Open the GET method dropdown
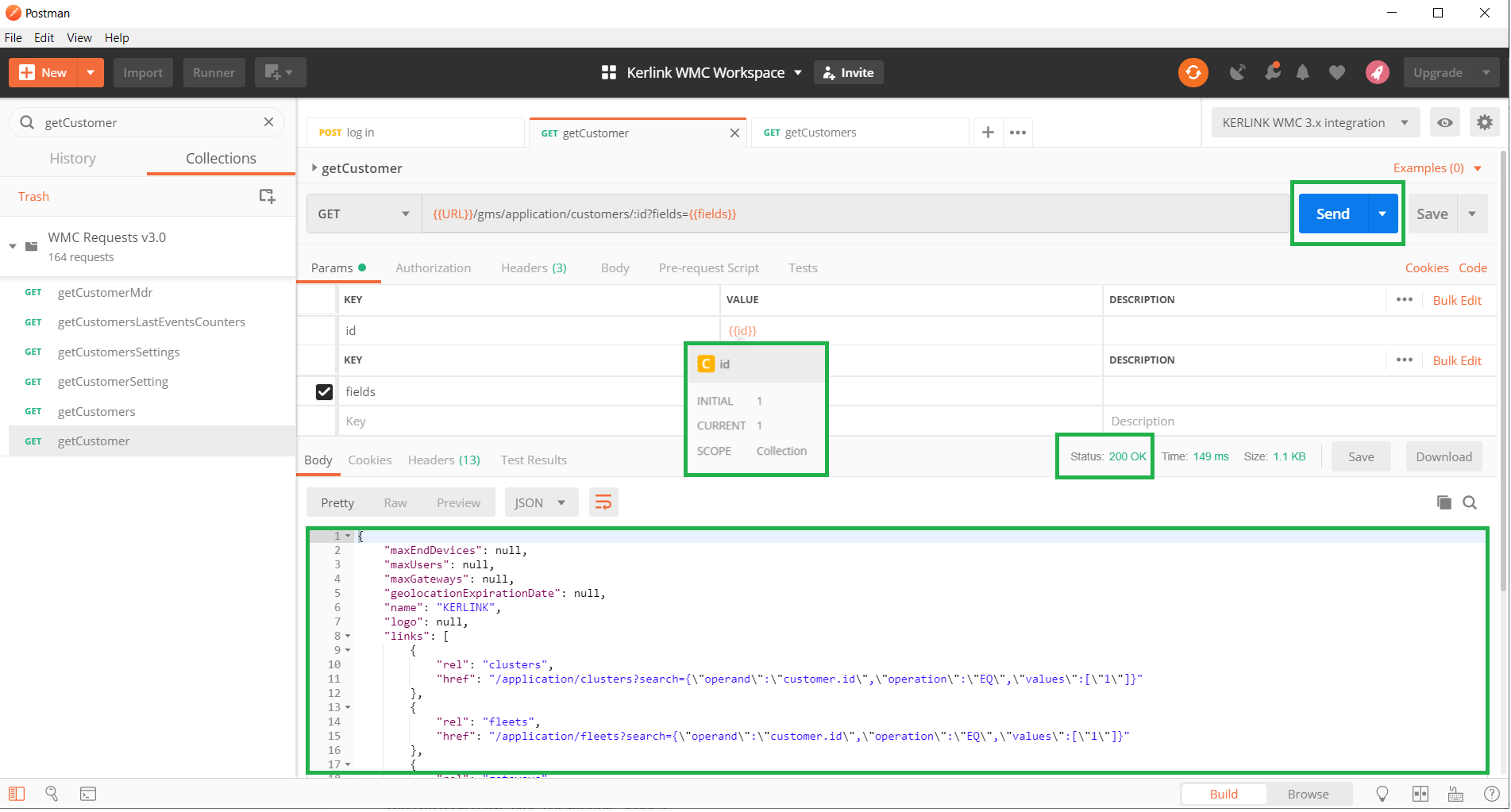The width and height of the screenshot is (1511, 812). tap(364, 214)
